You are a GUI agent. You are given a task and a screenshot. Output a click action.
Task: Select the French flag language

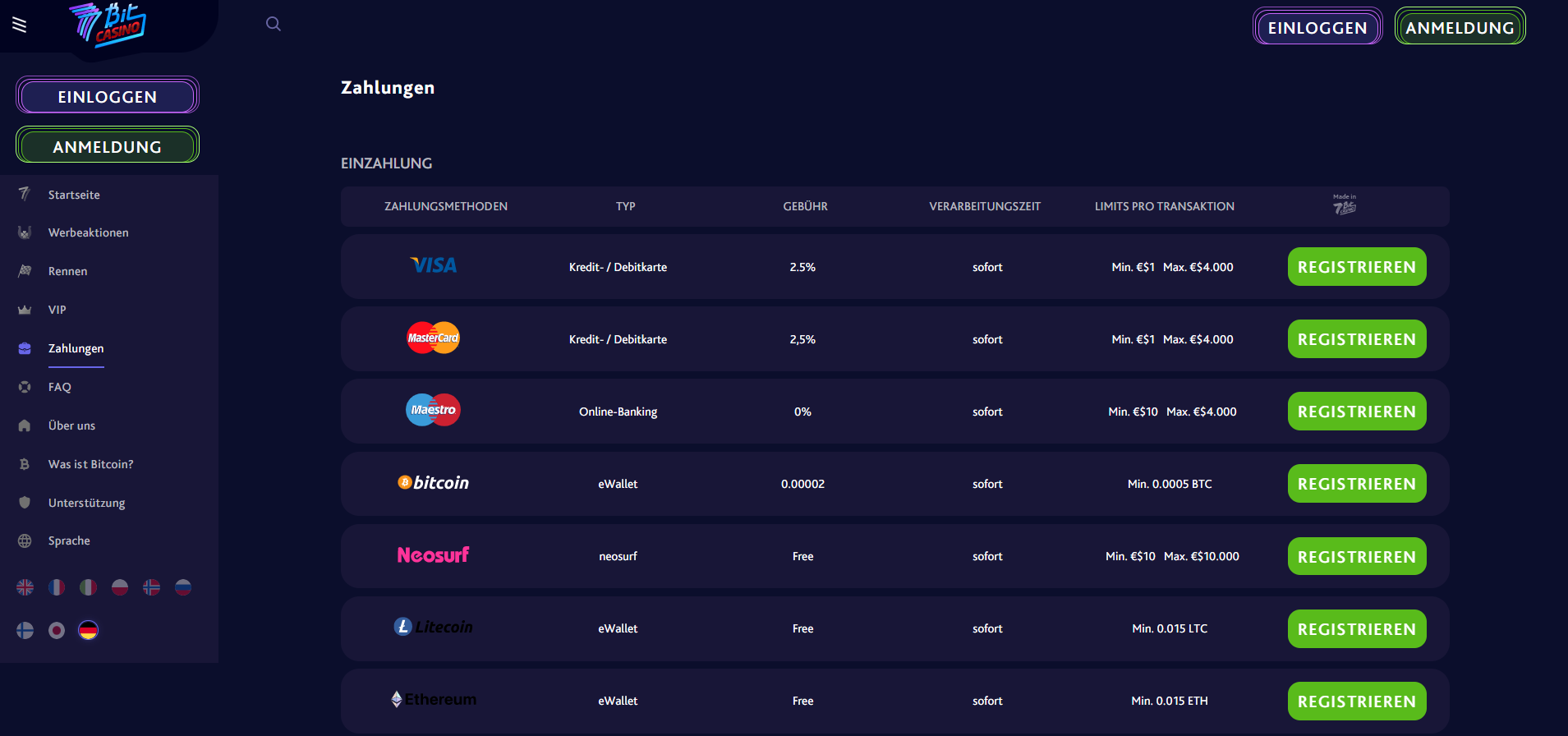tap(57, 587)
